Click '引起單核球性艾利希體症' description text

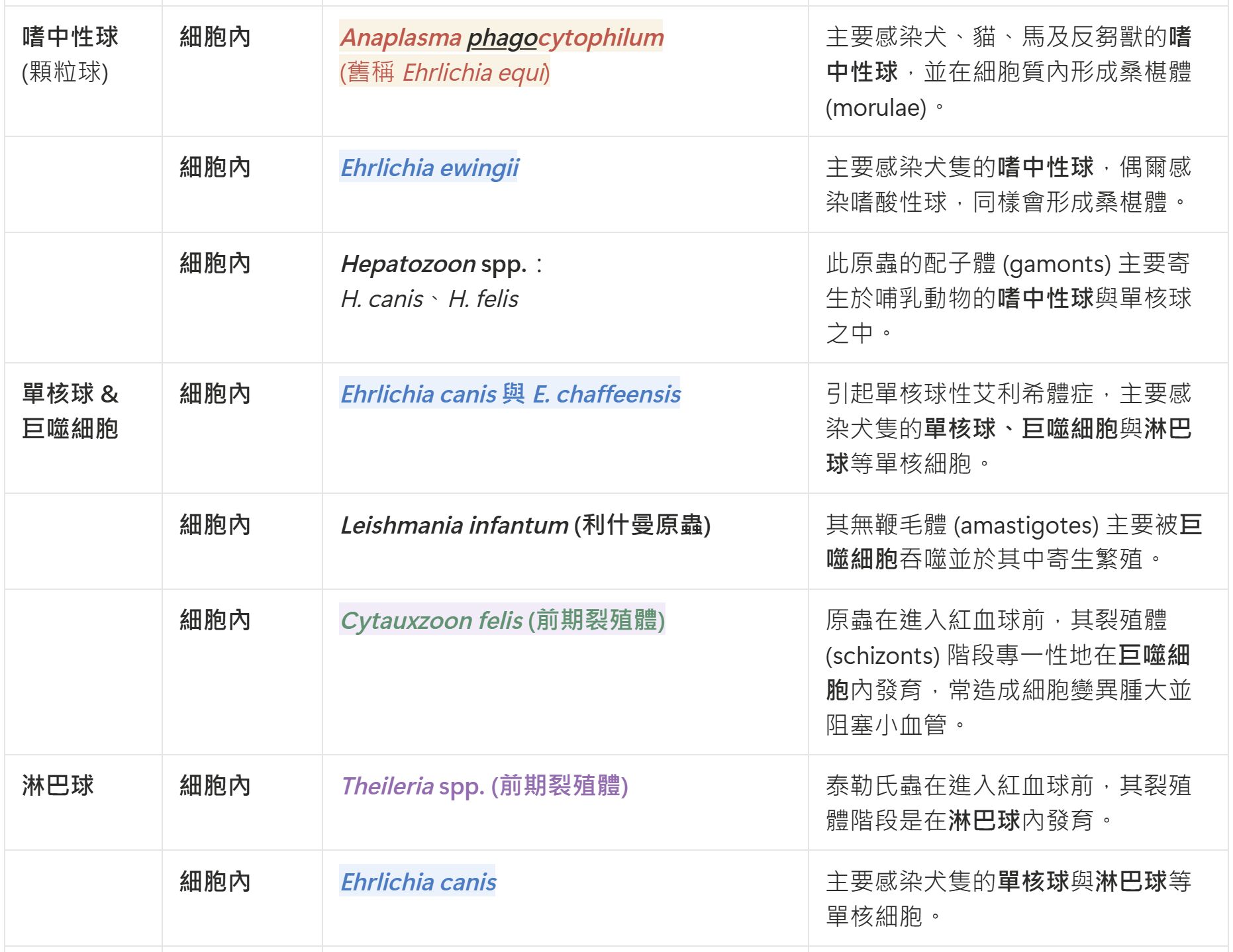(960, 394)
